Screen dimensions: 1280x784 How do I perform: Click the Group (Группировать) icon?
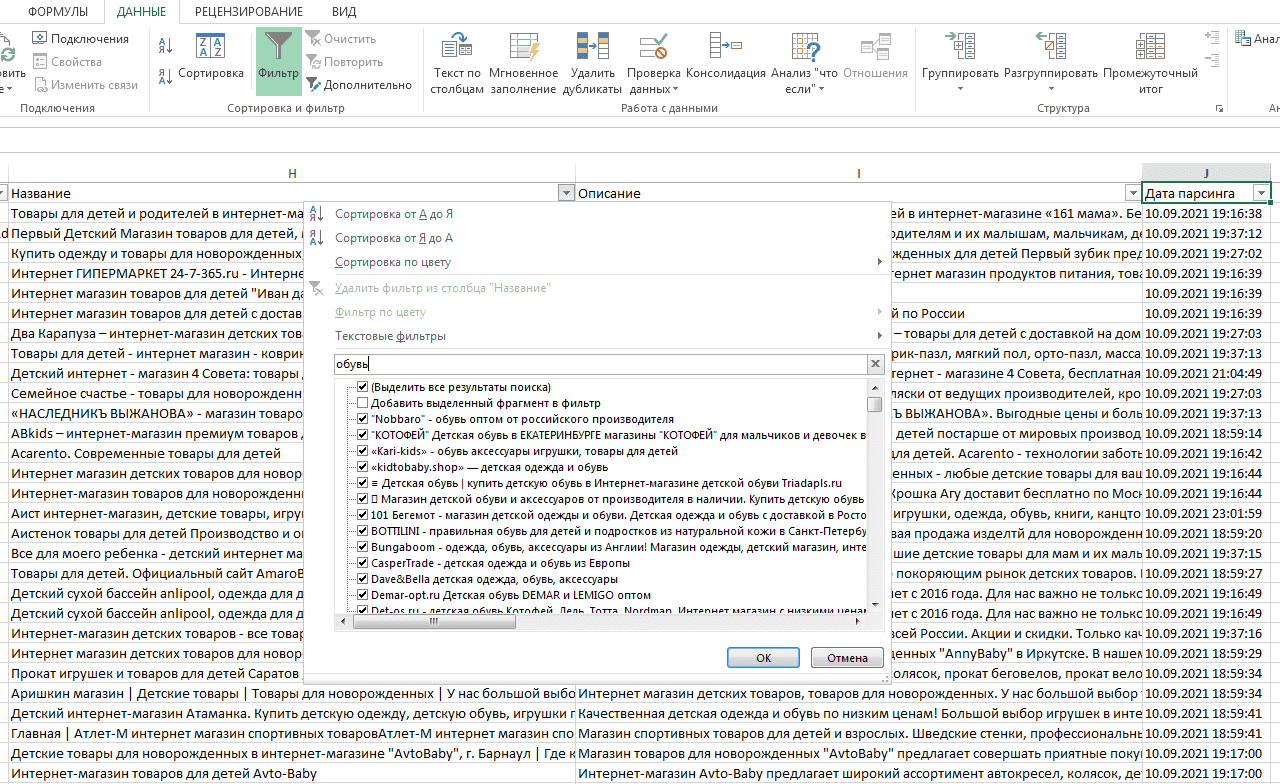pyautogui.click(x=962, y=46)
